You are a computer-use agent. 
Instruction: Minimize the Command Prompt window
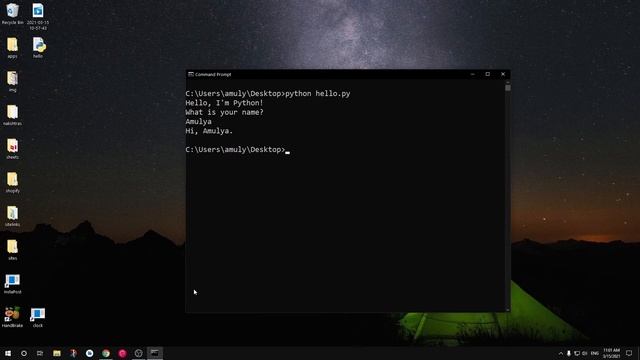click(473, 74)
